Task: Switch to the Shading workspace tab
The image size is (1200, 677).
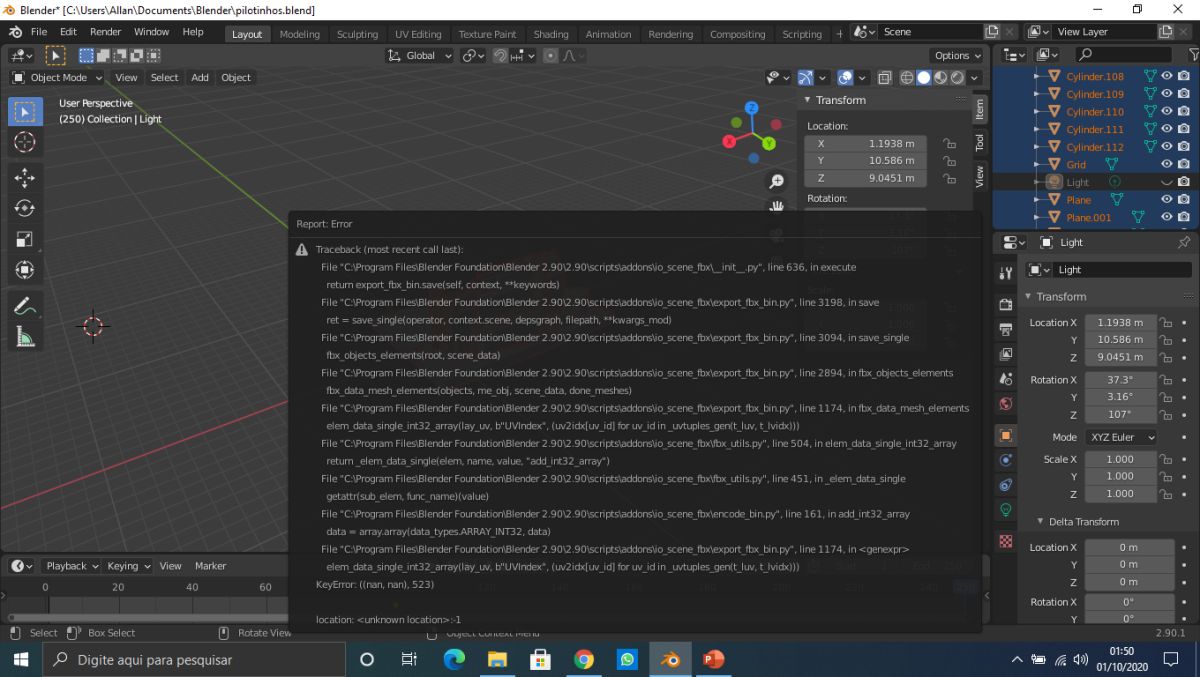Action: coord(551,34)
